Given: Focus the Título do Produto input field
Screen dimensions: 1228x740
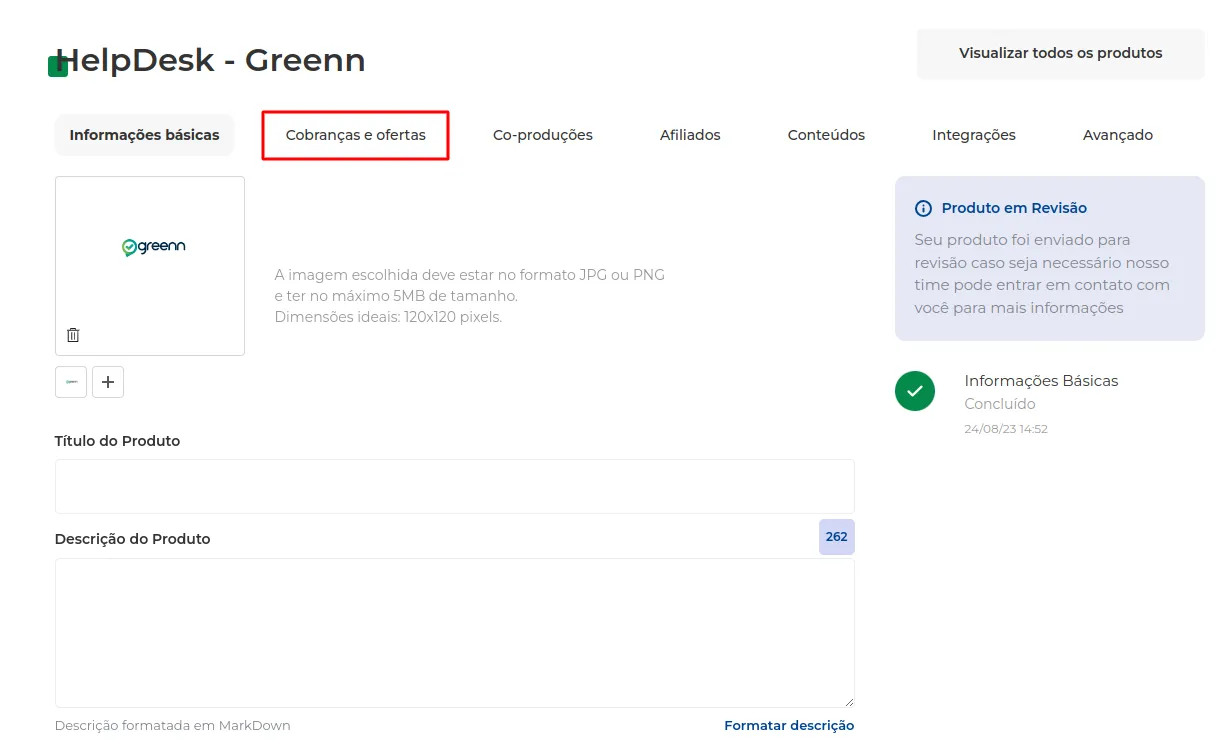Looking at the screenshot, I should 455,486.
